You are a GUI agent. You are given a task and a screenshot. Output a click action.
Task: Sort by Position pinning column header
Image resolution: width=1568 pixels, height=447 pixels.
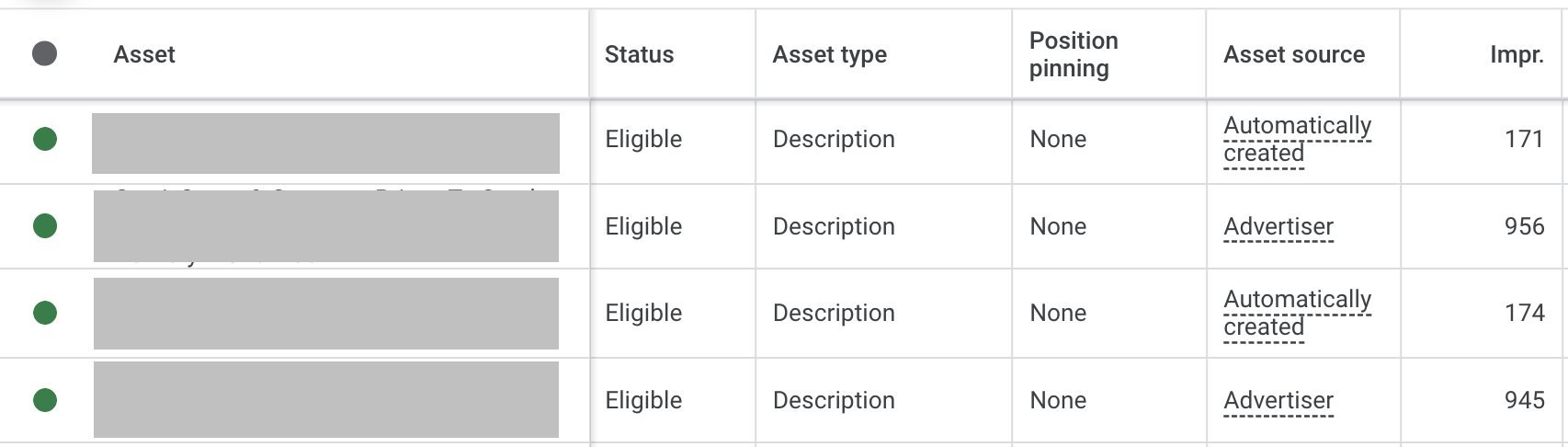1073,54
